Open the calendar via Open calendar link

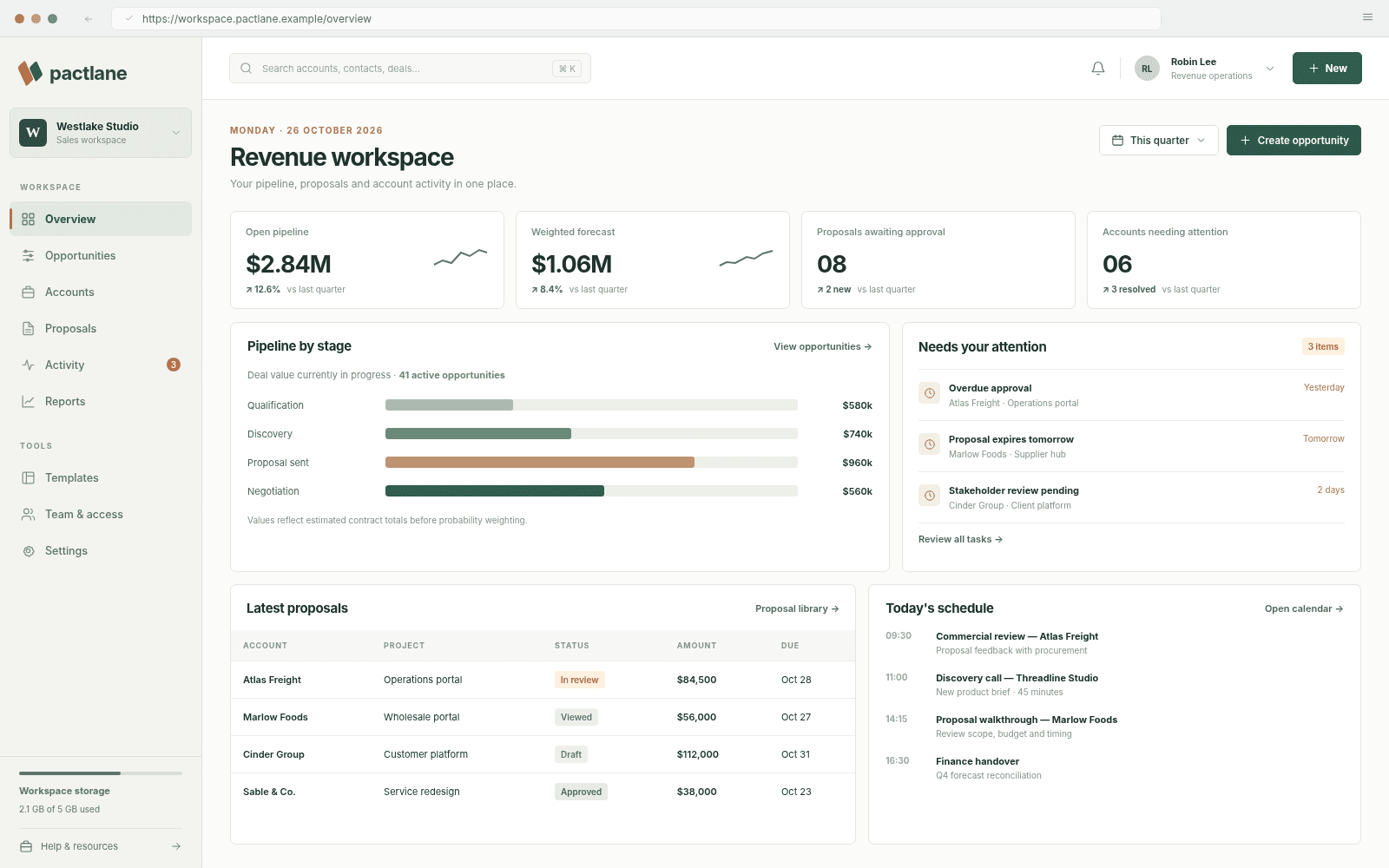click(1304, 608)
